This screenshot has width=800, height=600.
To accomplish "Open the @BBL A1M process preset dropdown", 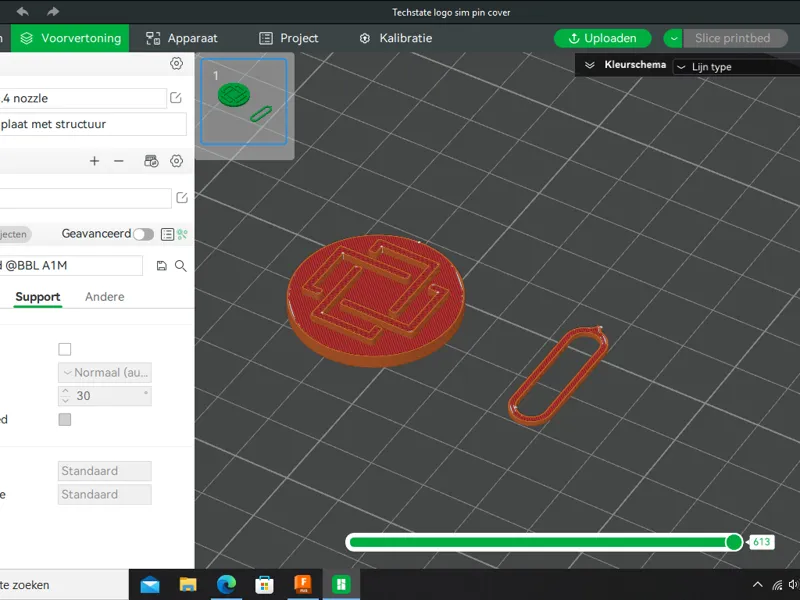I will tap(71, 265).
